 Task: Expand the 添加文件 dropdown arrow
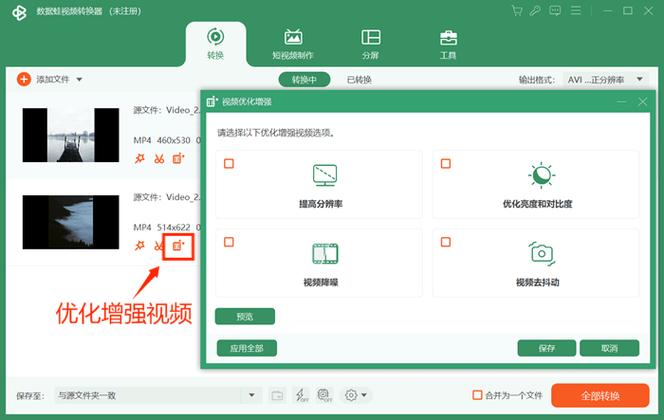(x=79, y=79)
